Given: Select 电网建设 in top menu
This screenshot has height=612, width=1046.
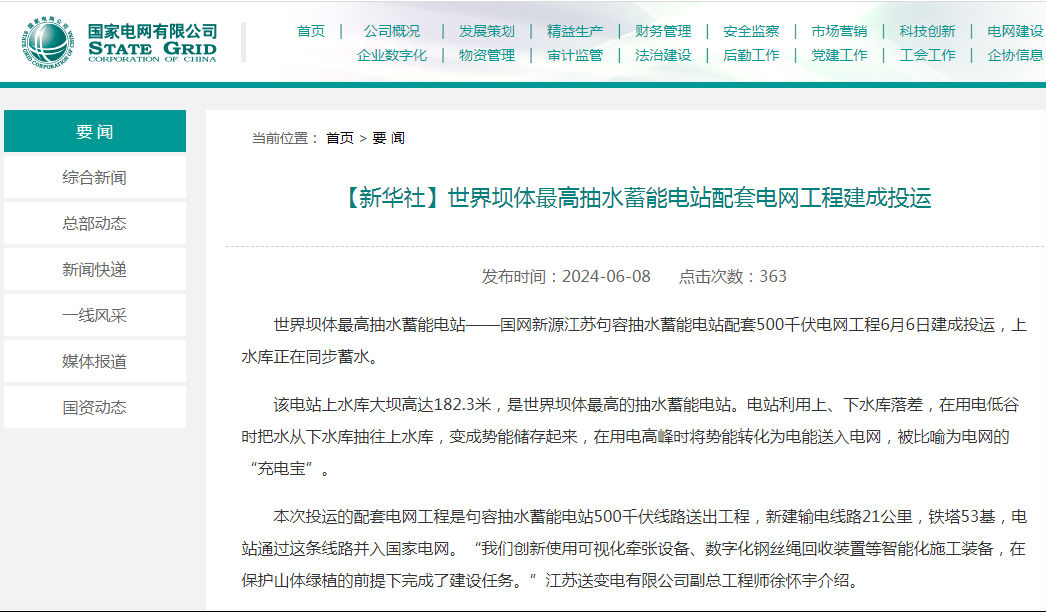Looking at the screenshot, I should (x=1015, y=31).
